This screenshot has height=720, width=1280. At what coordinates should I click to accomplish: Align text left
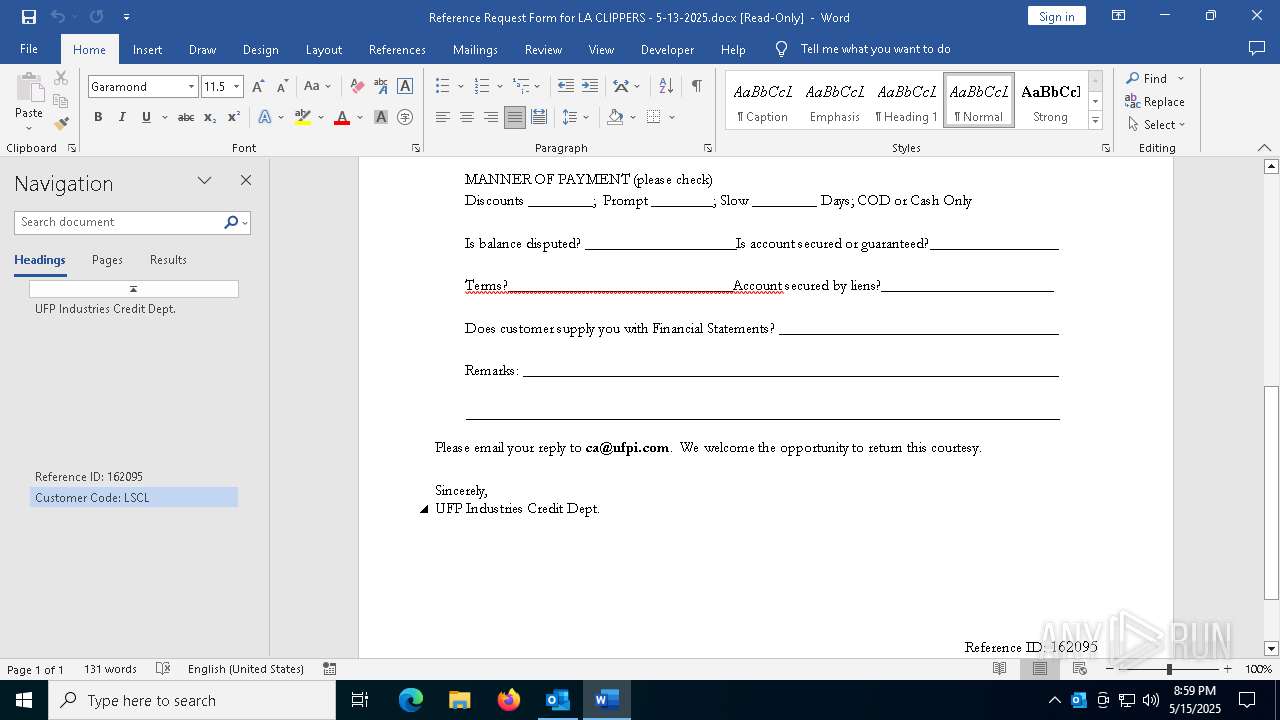tap(443, 117)
